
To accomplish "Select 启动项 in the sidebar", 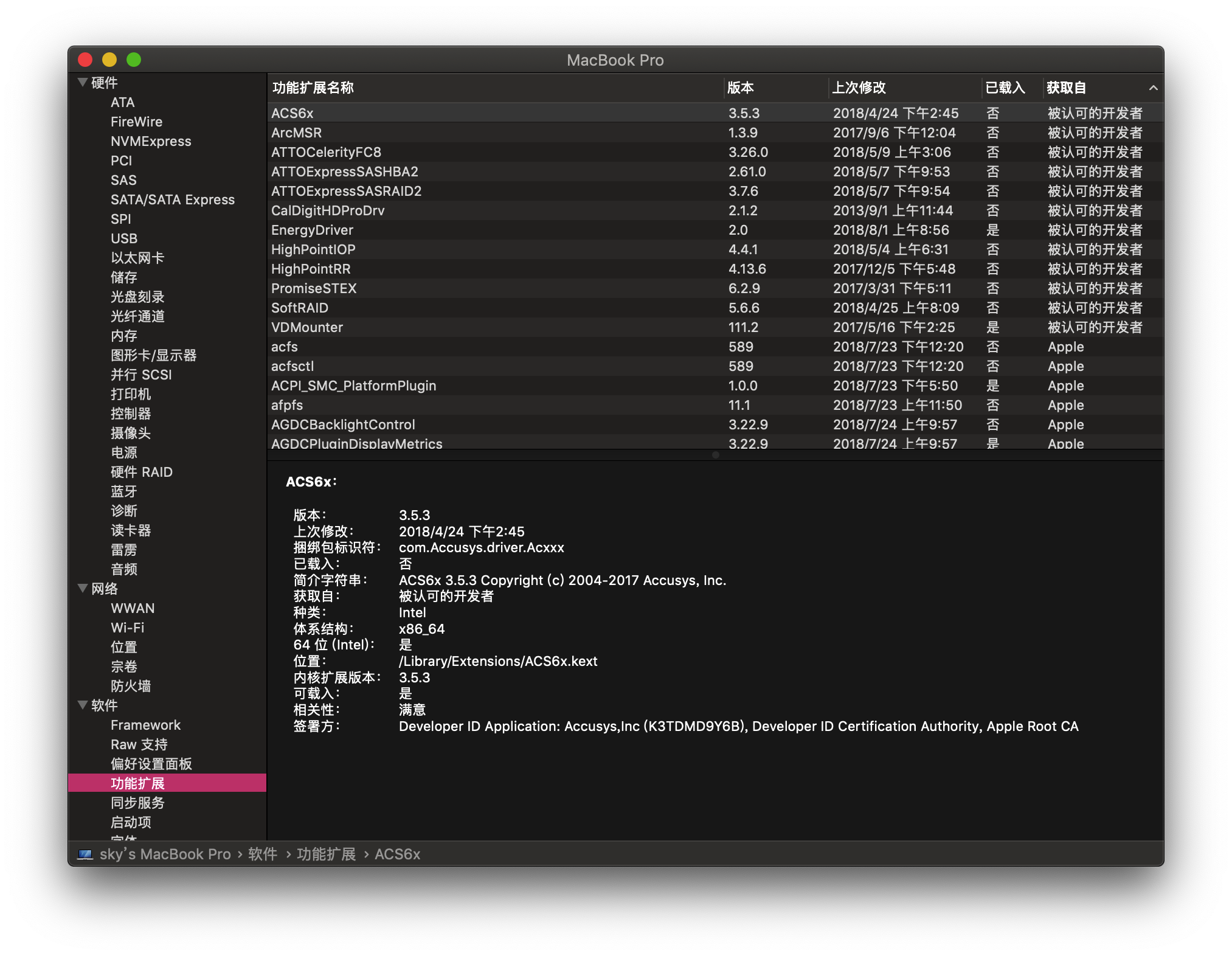I will 131,822.
